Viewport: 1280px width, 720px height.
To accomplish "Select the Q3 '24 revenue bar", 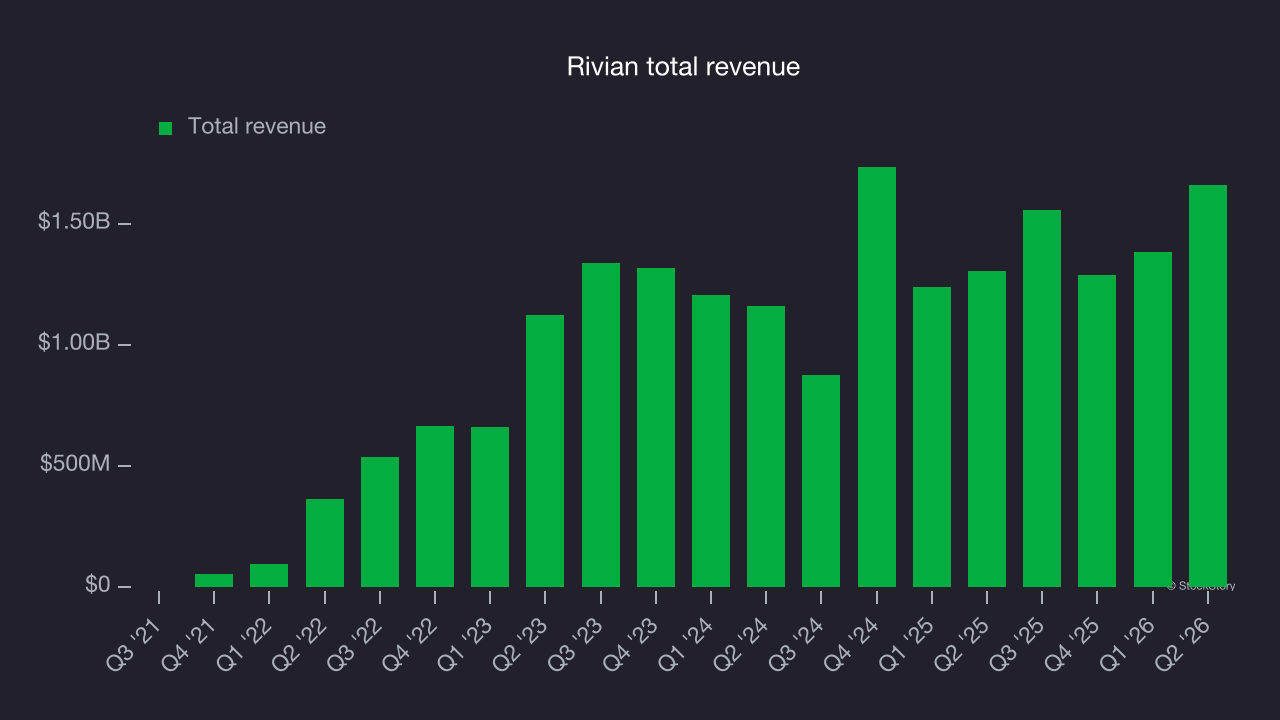I will point(821,481).
